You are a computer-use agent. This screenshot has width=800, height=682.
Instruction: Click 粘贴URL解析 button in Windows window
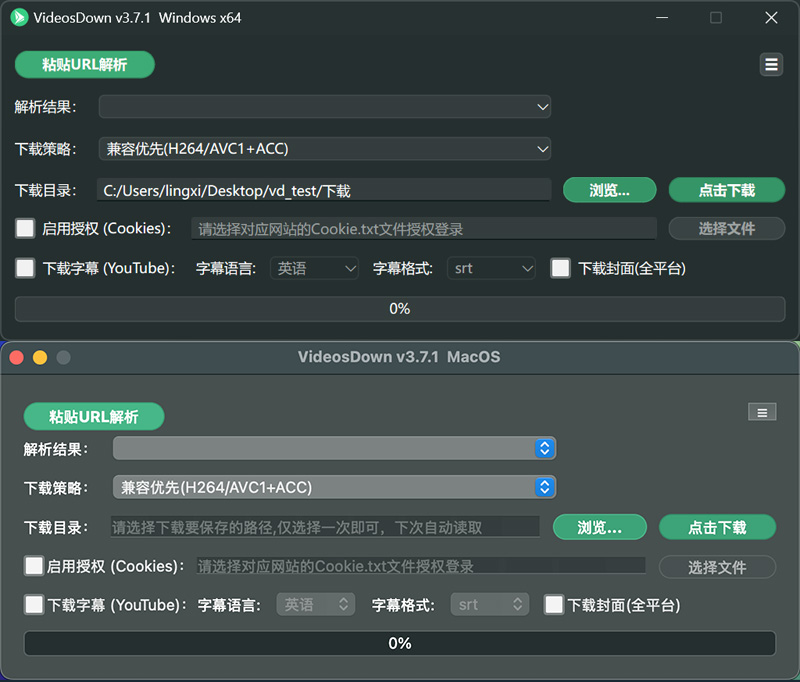coord(85,64)
